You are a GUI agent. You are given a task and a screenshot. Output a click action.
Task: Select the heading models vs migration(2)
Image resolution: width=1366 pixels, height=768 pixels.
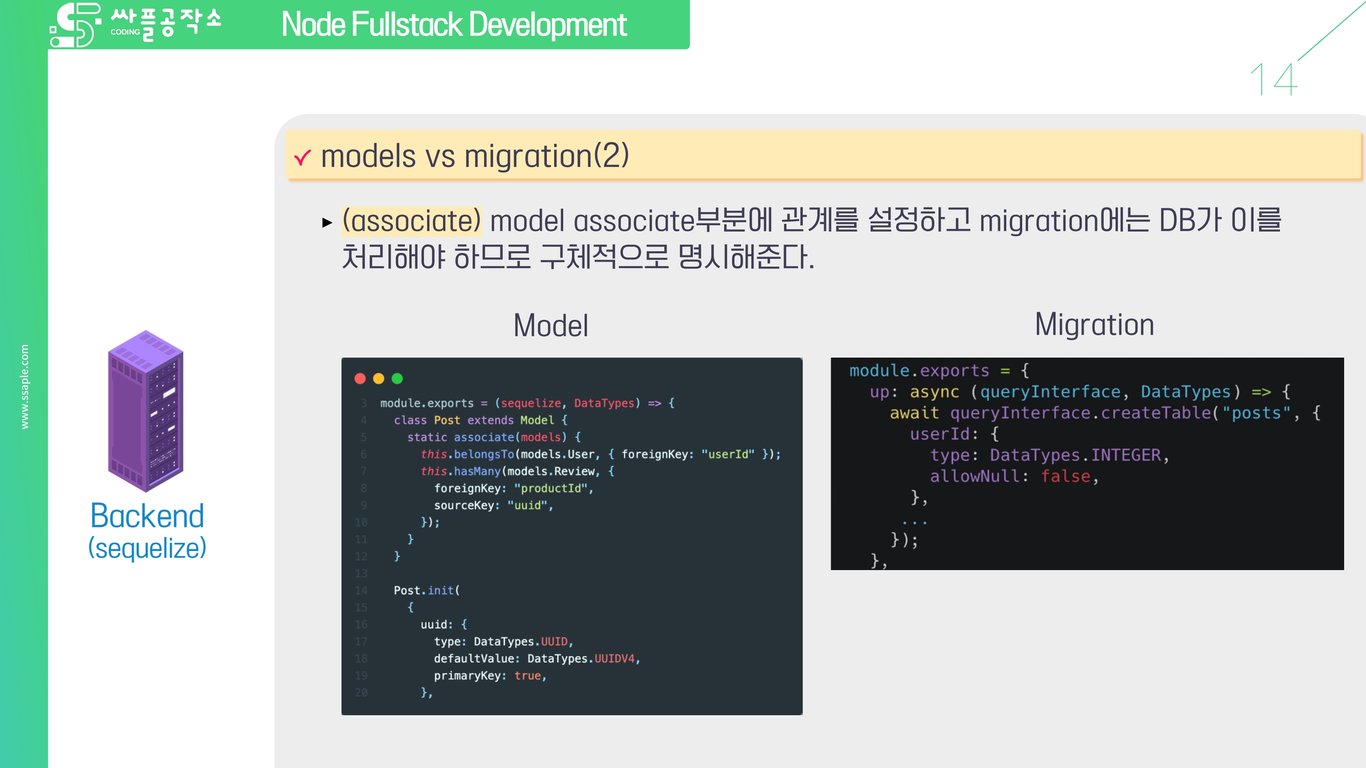475,156
